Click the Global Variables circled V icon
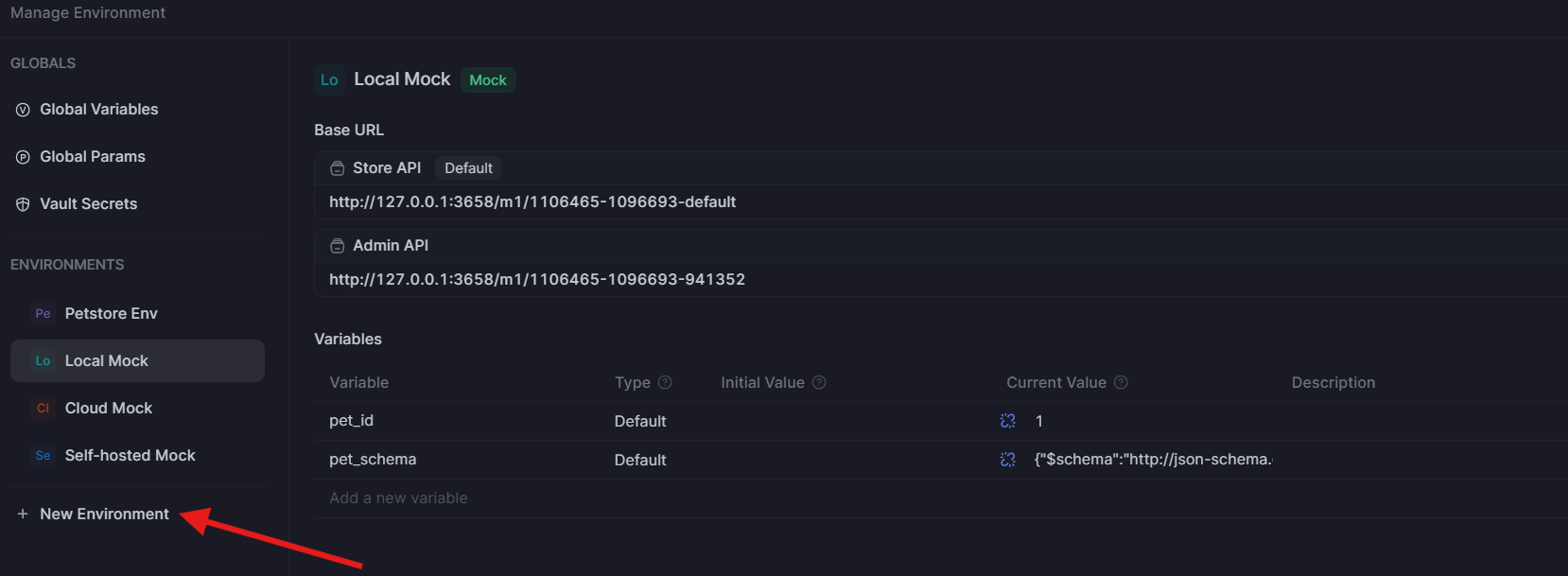Viewport: 1568px width, 576px height. (x=23, y=110)
